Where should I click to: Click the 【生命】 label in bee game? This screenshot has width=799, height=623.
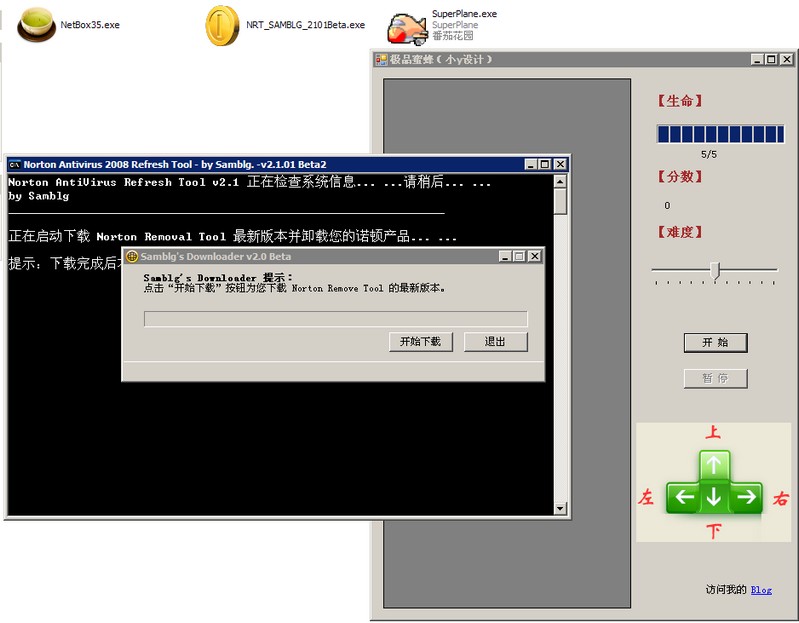[x=680, y=101]
